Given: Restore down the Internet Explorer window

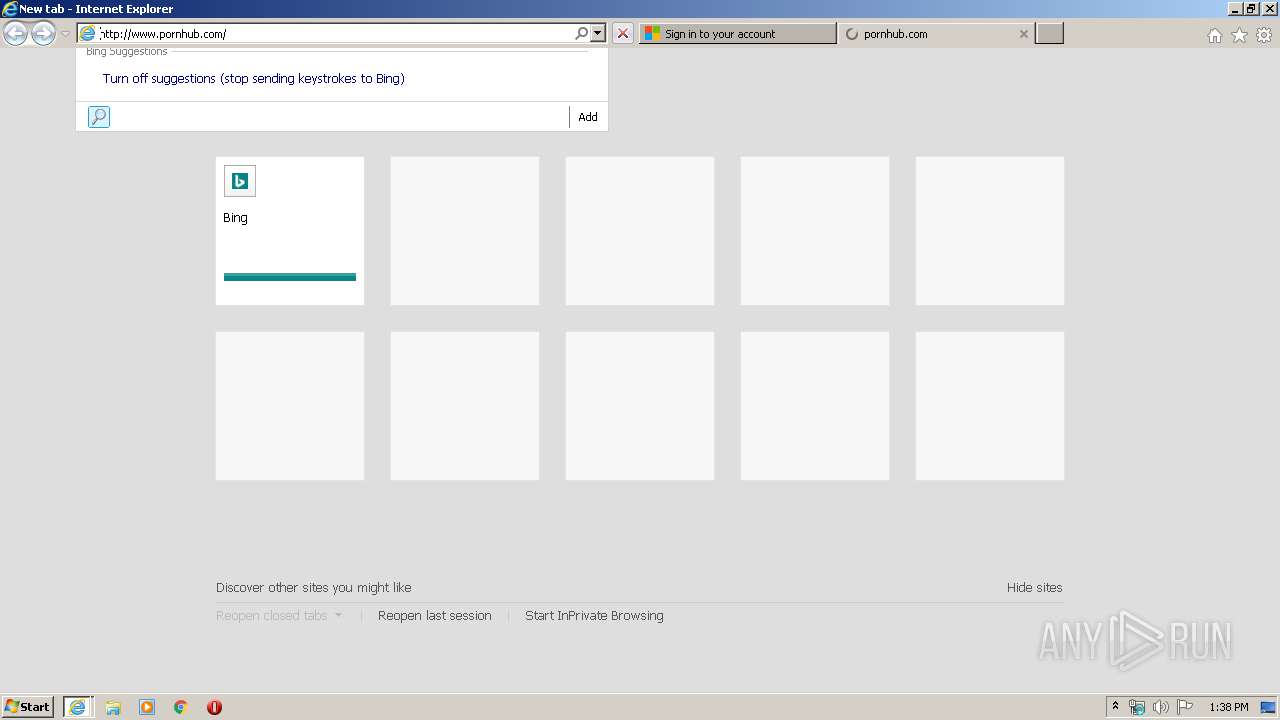Looking at the screenshot, I should (x=1251, y=9).
